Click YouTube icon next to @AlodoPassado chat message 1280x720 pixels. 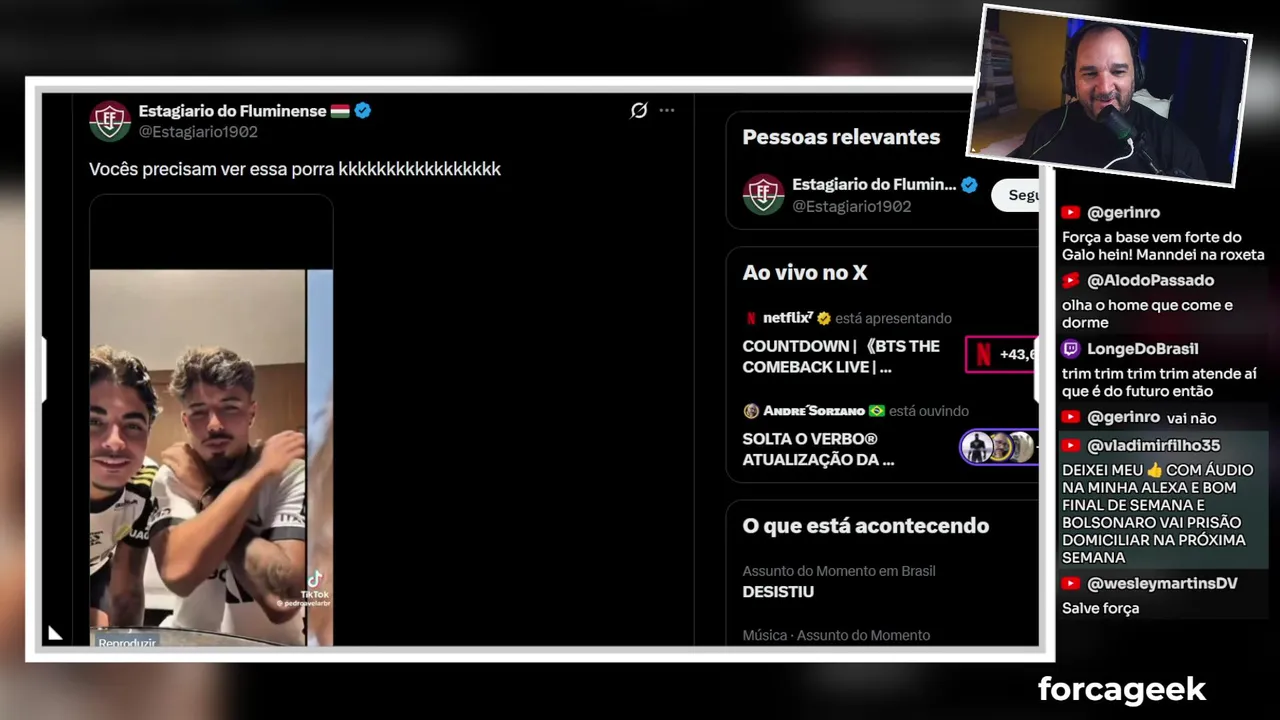[x=1071, y=281]
